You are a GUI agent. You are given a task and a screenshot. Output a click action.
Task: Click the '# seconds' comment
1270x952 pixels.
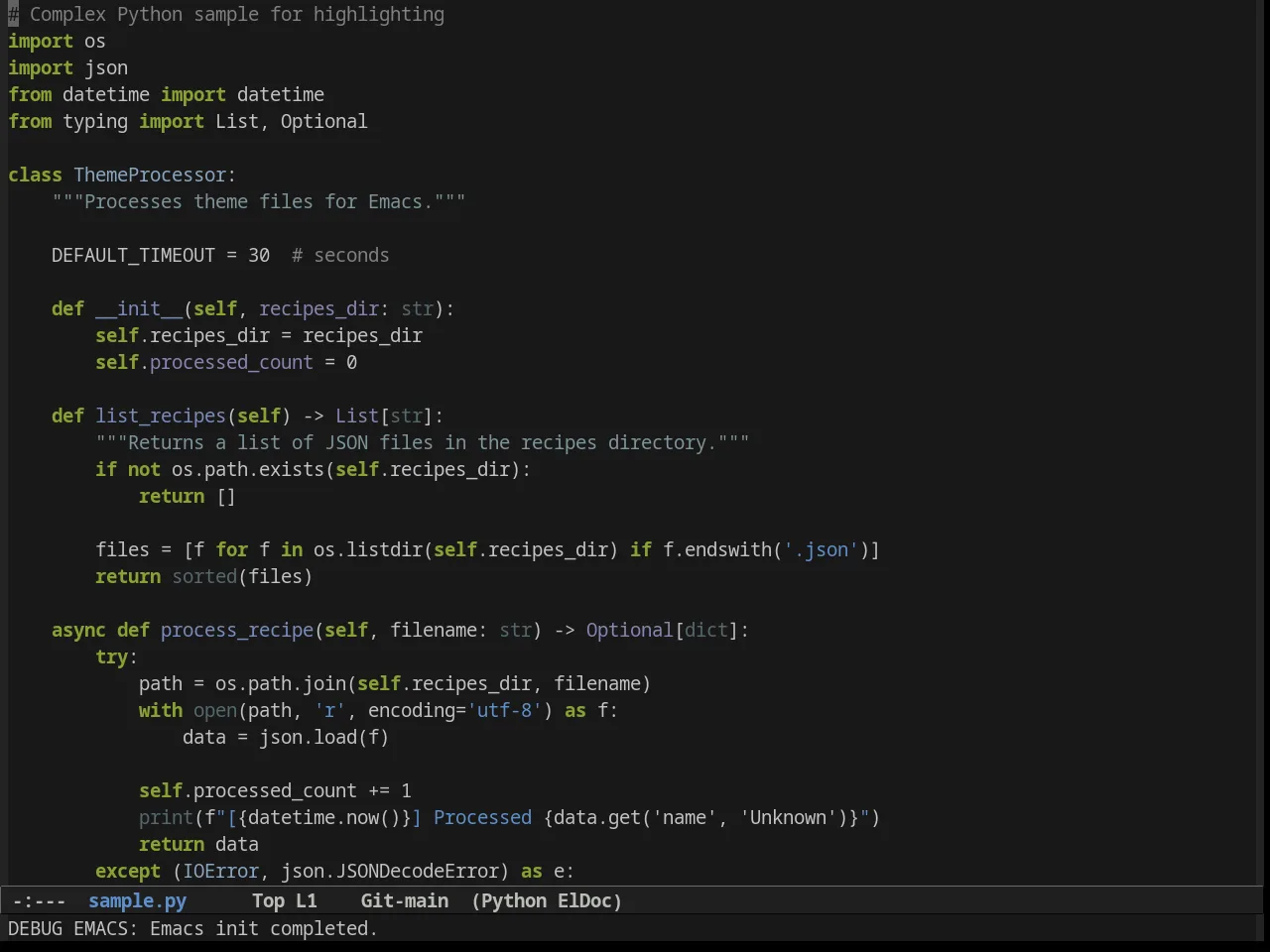coord(340,255)
